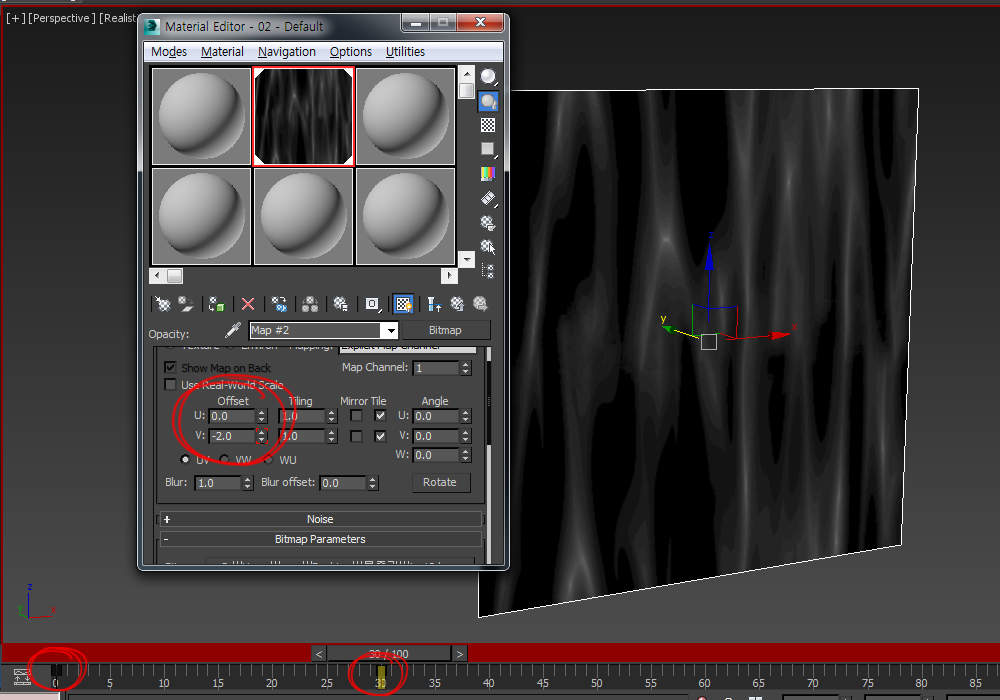The height and width of the screenshot is (700, 1000).
Task: Disable the V Tile checkbox
Action: 380,436
